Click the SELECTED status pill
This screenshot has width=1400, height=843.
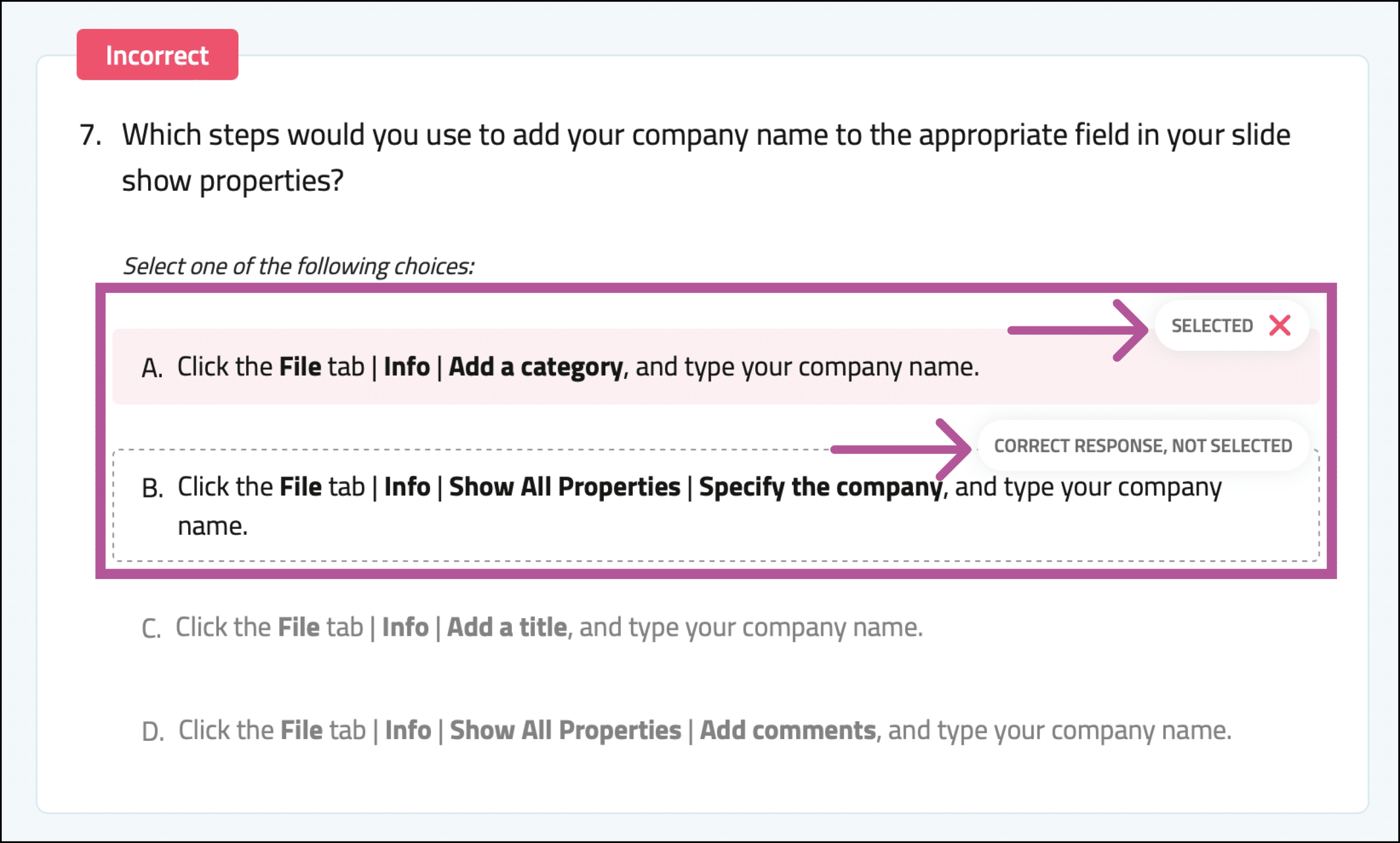pos(1232,325)
